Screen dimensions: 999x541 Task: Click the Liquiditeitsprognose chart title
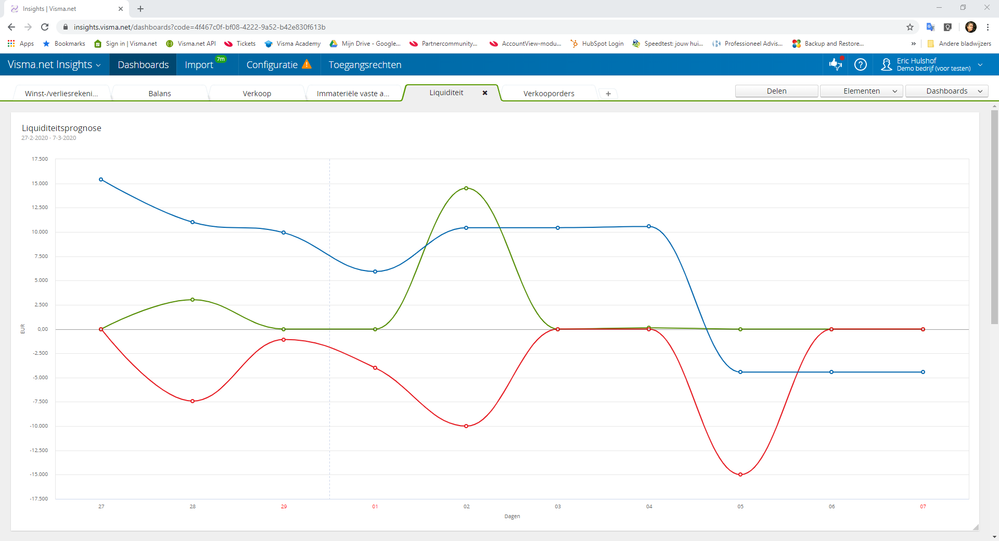click(61, 127)
